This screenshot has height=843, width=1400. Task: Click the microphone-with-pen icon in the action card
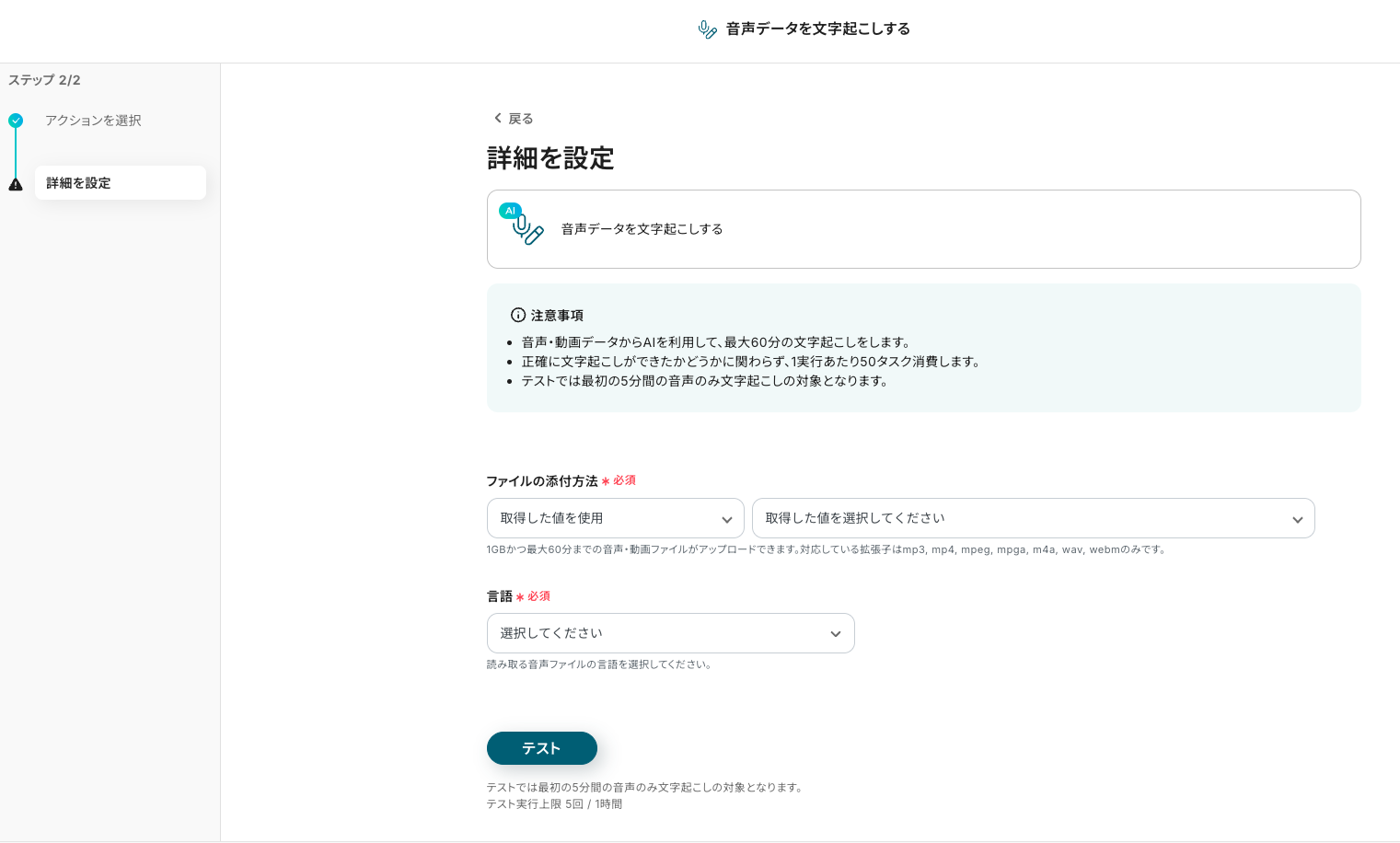pyautogui.click(x=528, y=230)
